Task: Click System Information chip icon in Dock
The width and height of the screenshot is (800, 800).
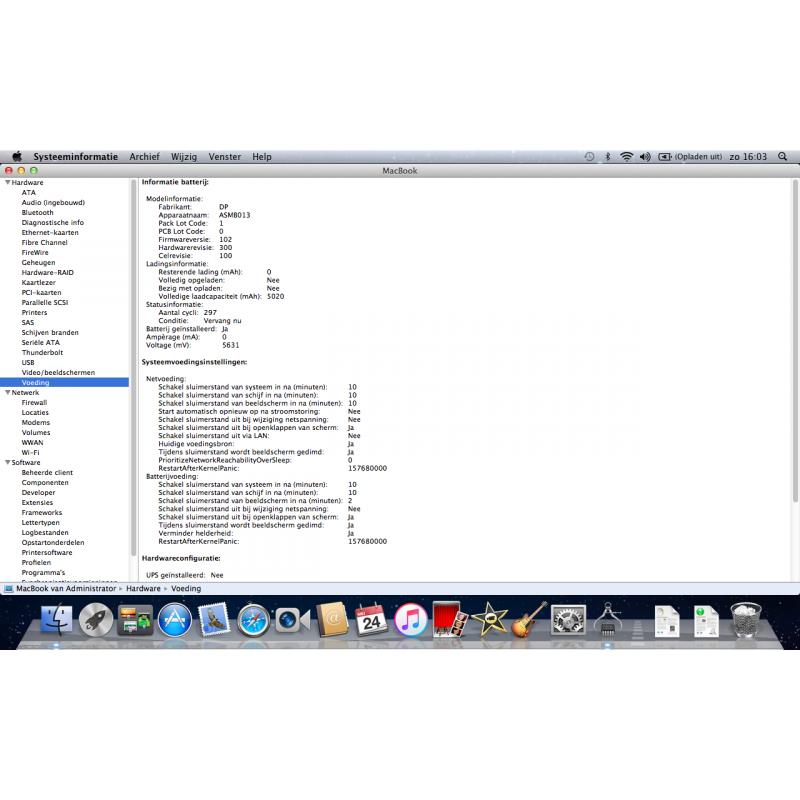Action: (x=607, y=619)
